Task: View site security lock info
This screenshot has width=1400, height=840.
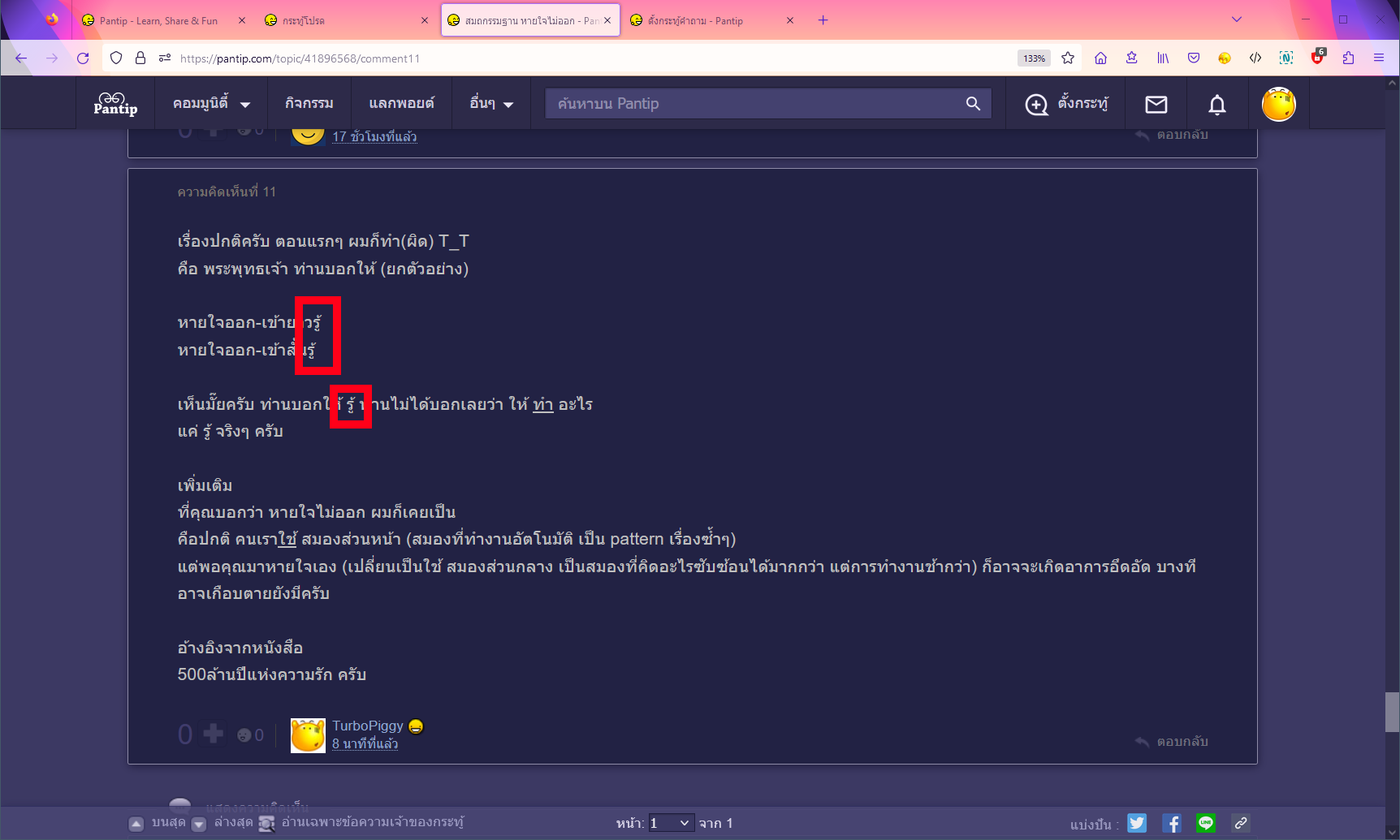Action: click(x=140, y=58)
